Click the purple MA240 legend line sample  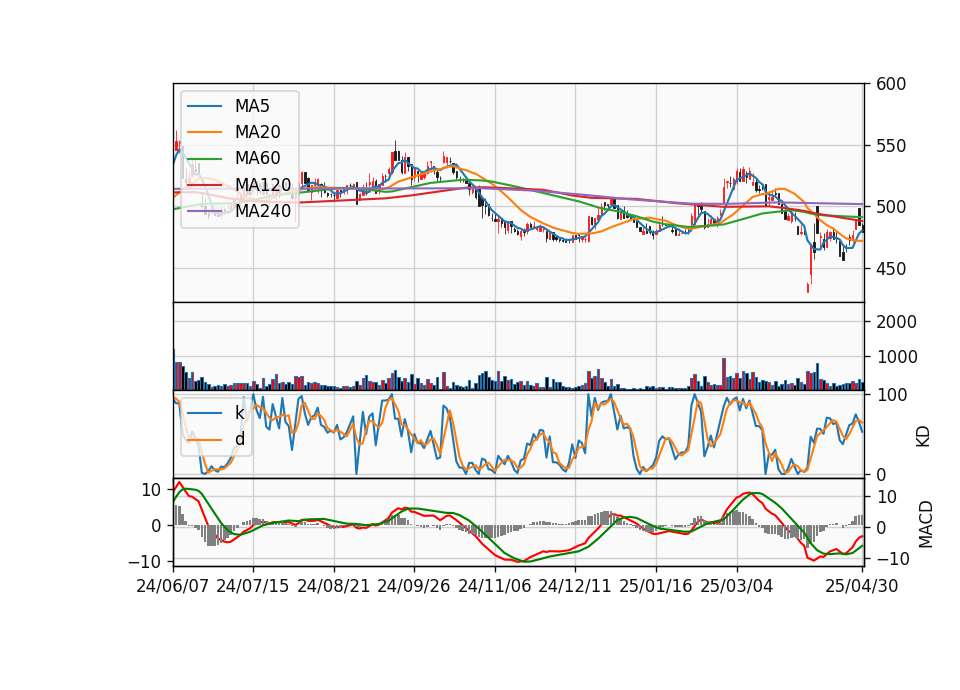point(204,211)
